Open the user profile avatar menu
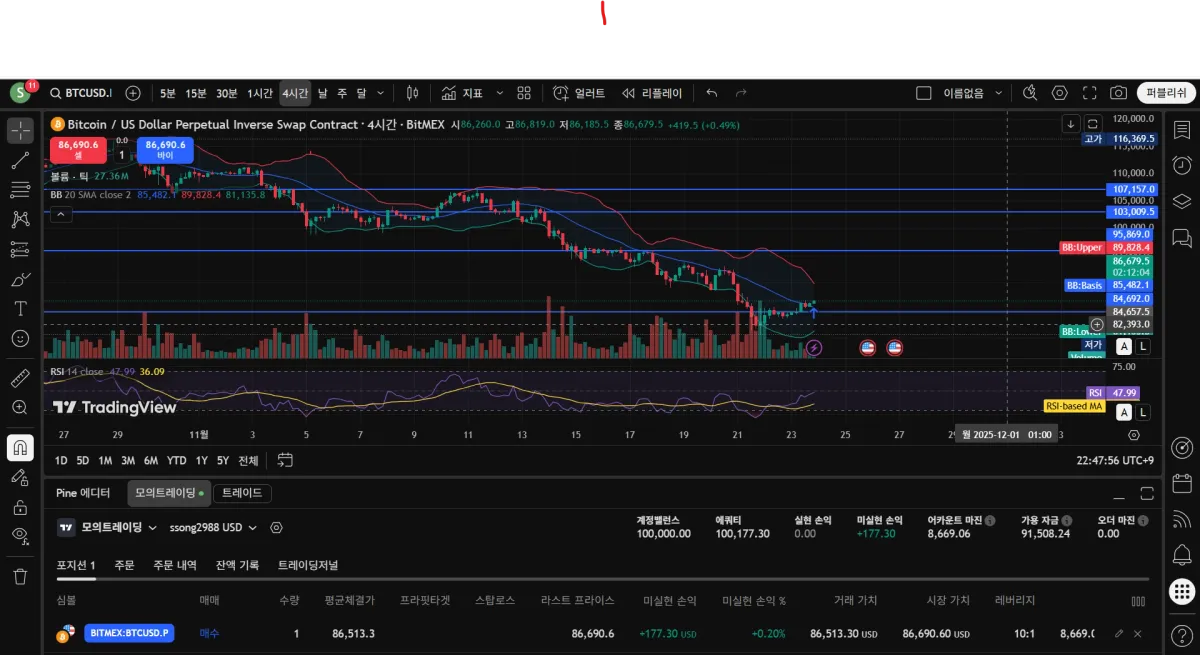This screenshot has height=655, width=1200. coord(21,93)
